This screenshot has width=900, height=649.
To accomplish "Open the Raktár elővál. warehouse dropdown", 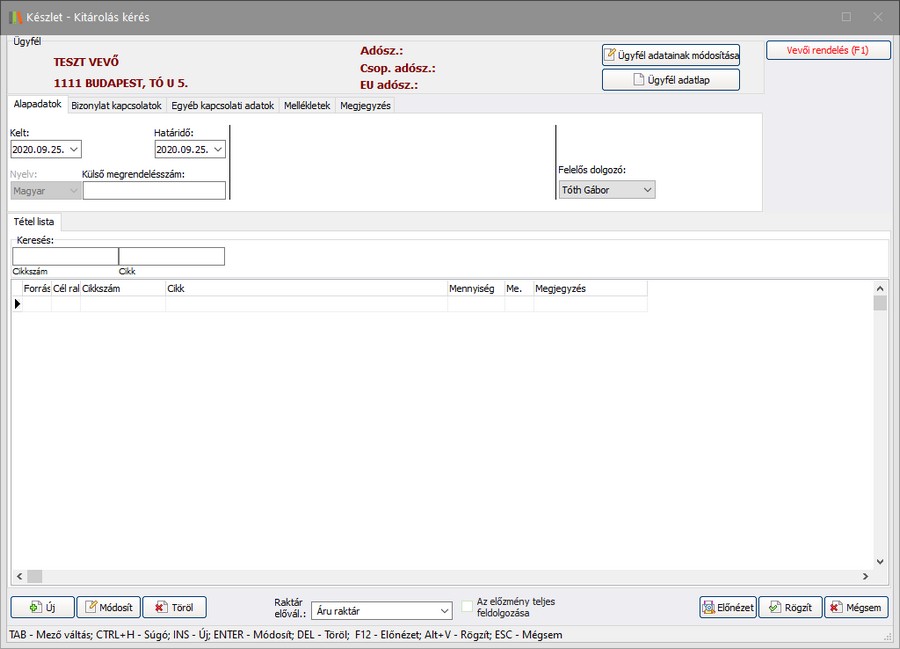I will click(445, 610).
